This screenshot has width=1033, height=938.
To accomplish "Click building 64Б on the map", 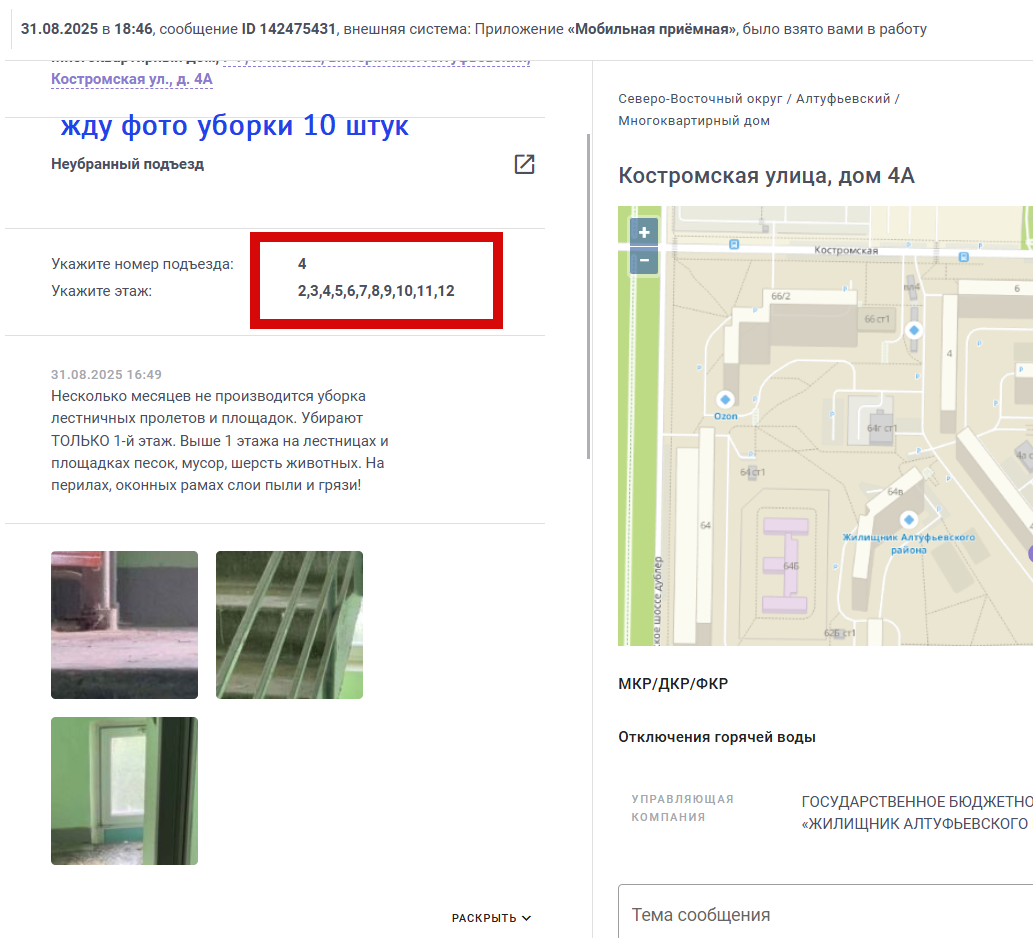I will (791, 566).
